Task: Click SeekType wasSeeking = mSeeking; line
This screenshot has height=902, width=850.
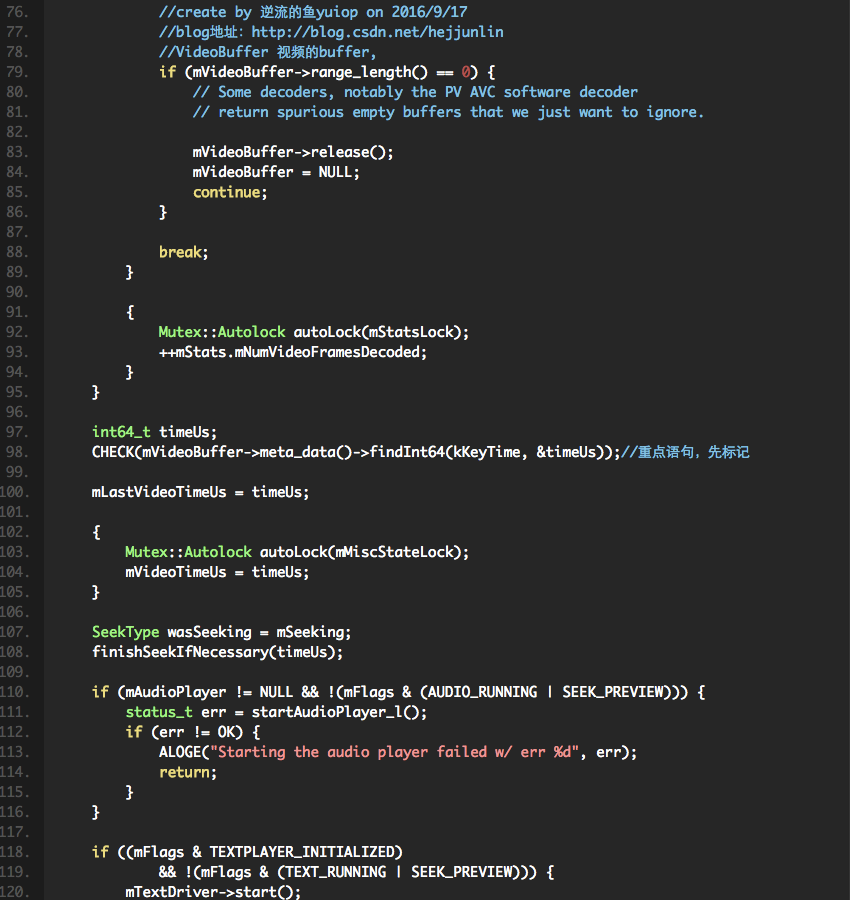Action: click(221, 632)
